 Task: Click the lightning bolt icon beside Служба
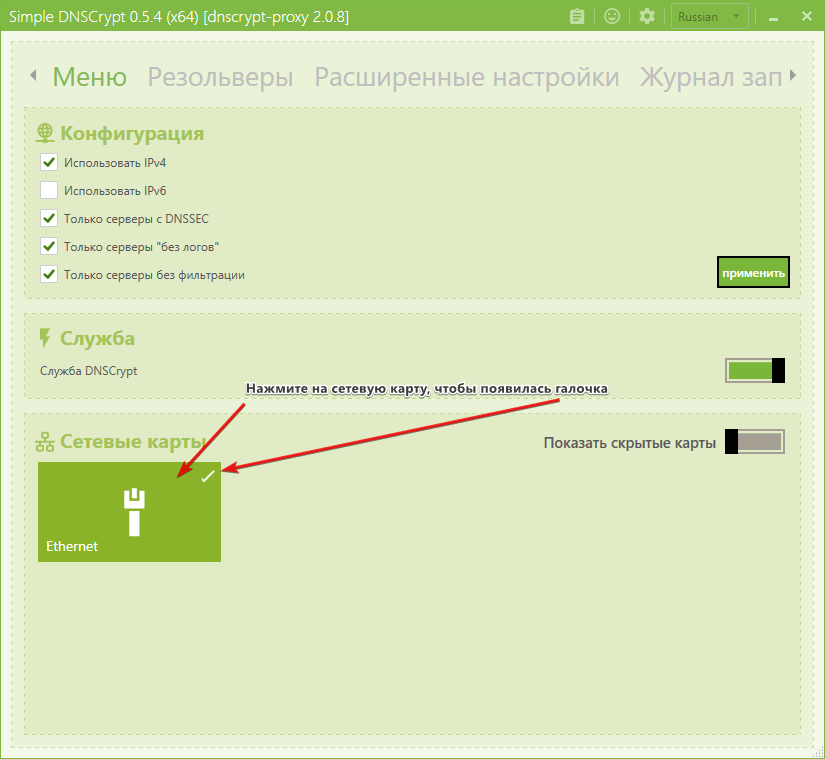pyautogui.click(x=44, y=339)
